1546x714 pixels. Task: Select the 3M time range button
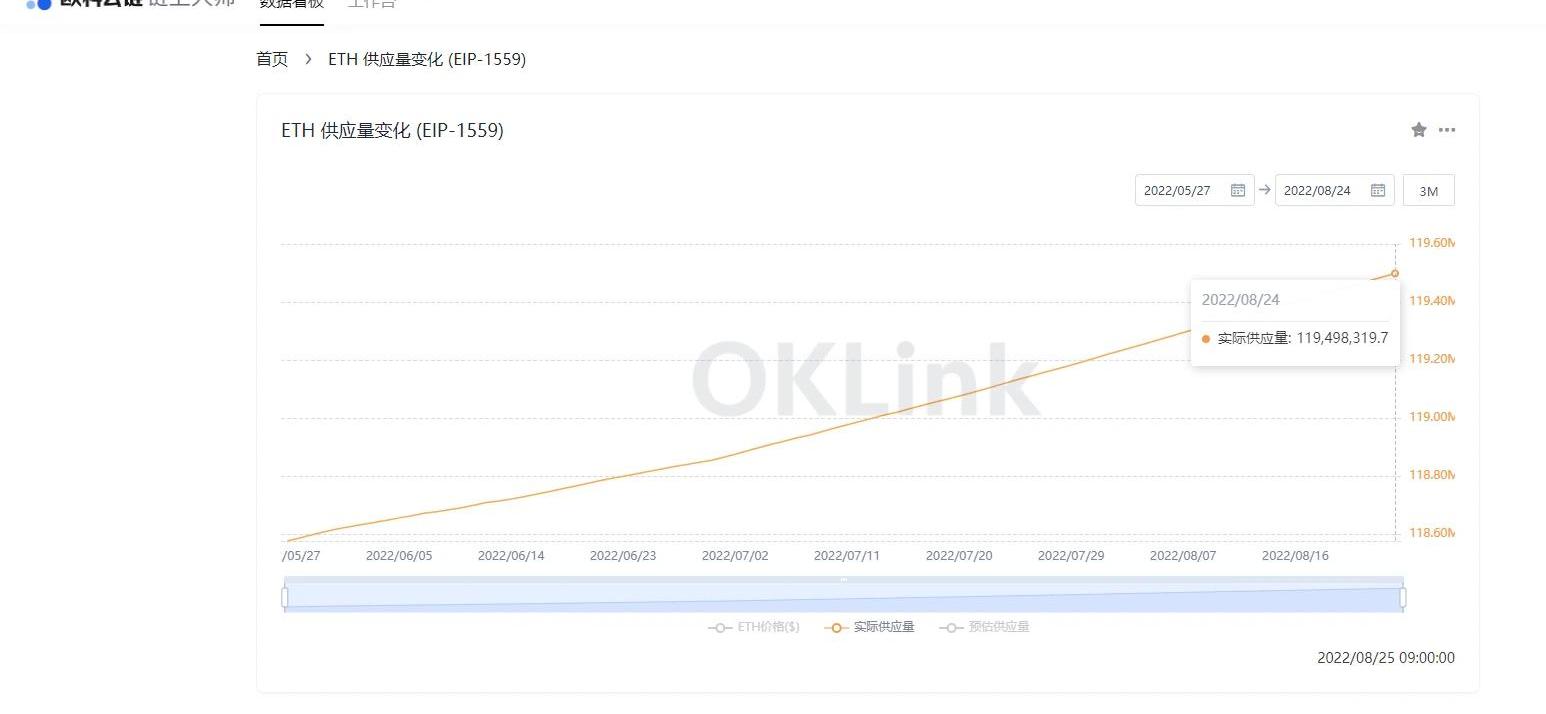[1428, 191]
